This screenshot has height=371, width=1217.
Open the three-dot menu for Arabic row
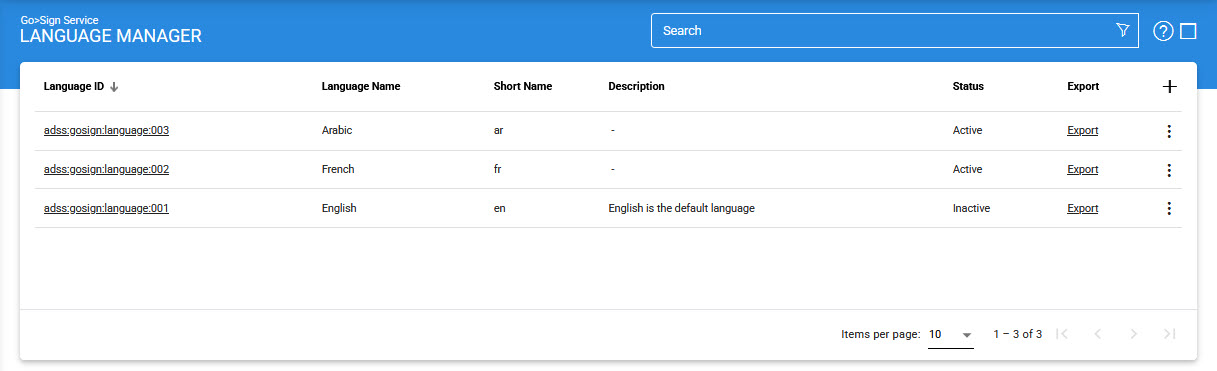pos(1169,131)
